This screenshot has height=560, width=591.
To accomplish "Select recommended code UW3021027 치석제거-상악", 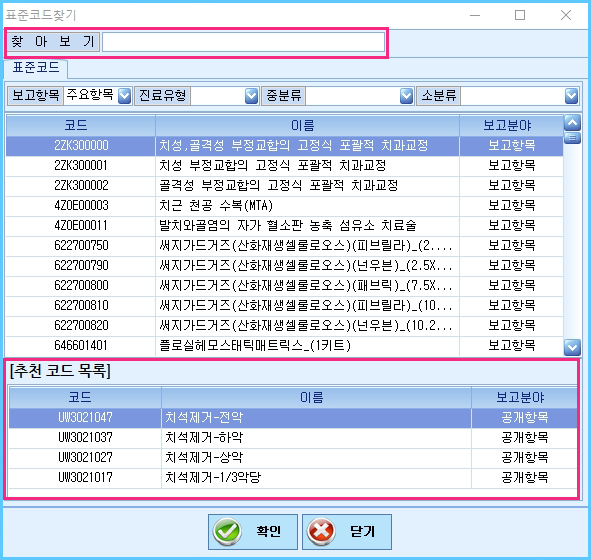I will click(293, 457).
